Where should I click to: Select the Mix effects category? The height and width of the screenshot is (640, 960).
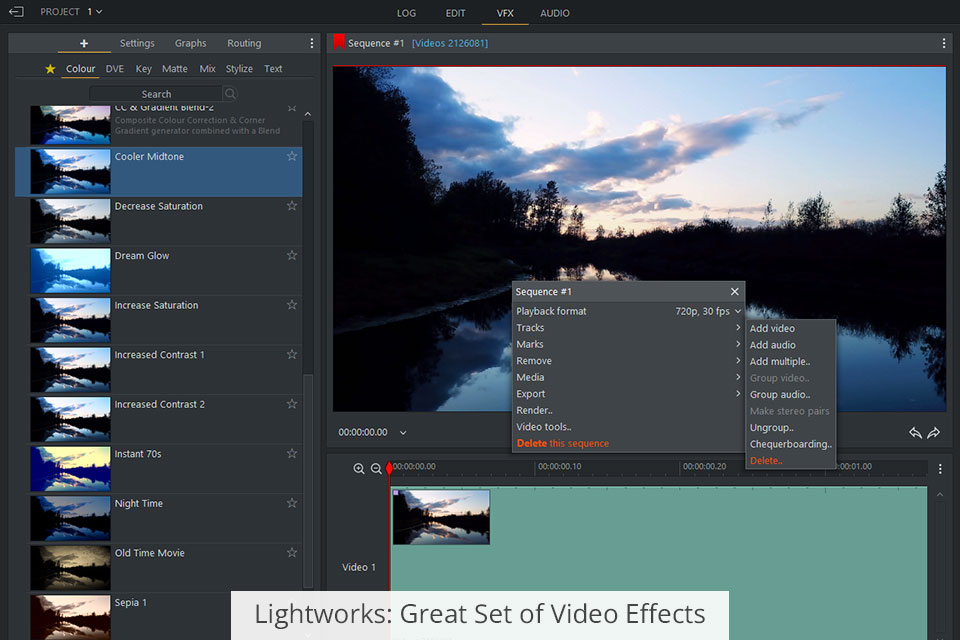208,69
